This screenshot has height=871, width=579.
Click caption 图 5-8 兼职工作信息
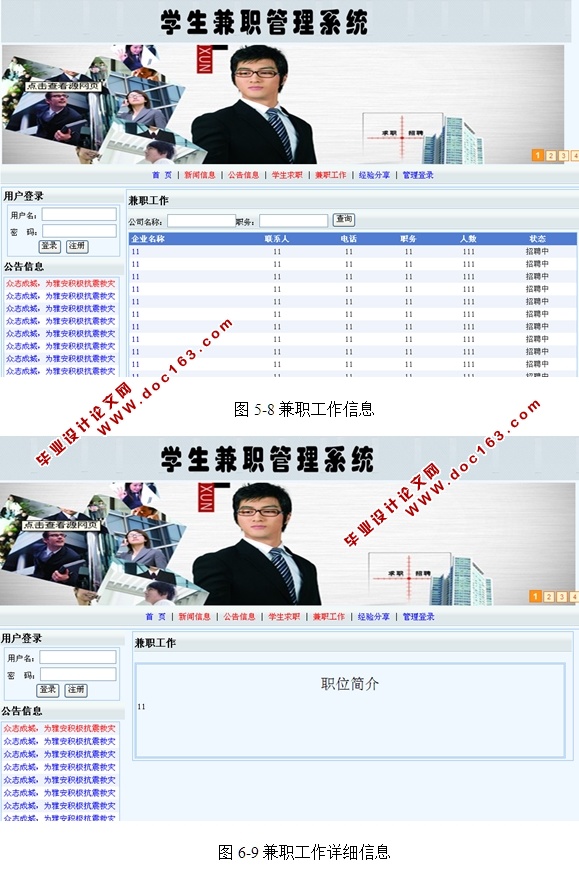tap(304, 409)
